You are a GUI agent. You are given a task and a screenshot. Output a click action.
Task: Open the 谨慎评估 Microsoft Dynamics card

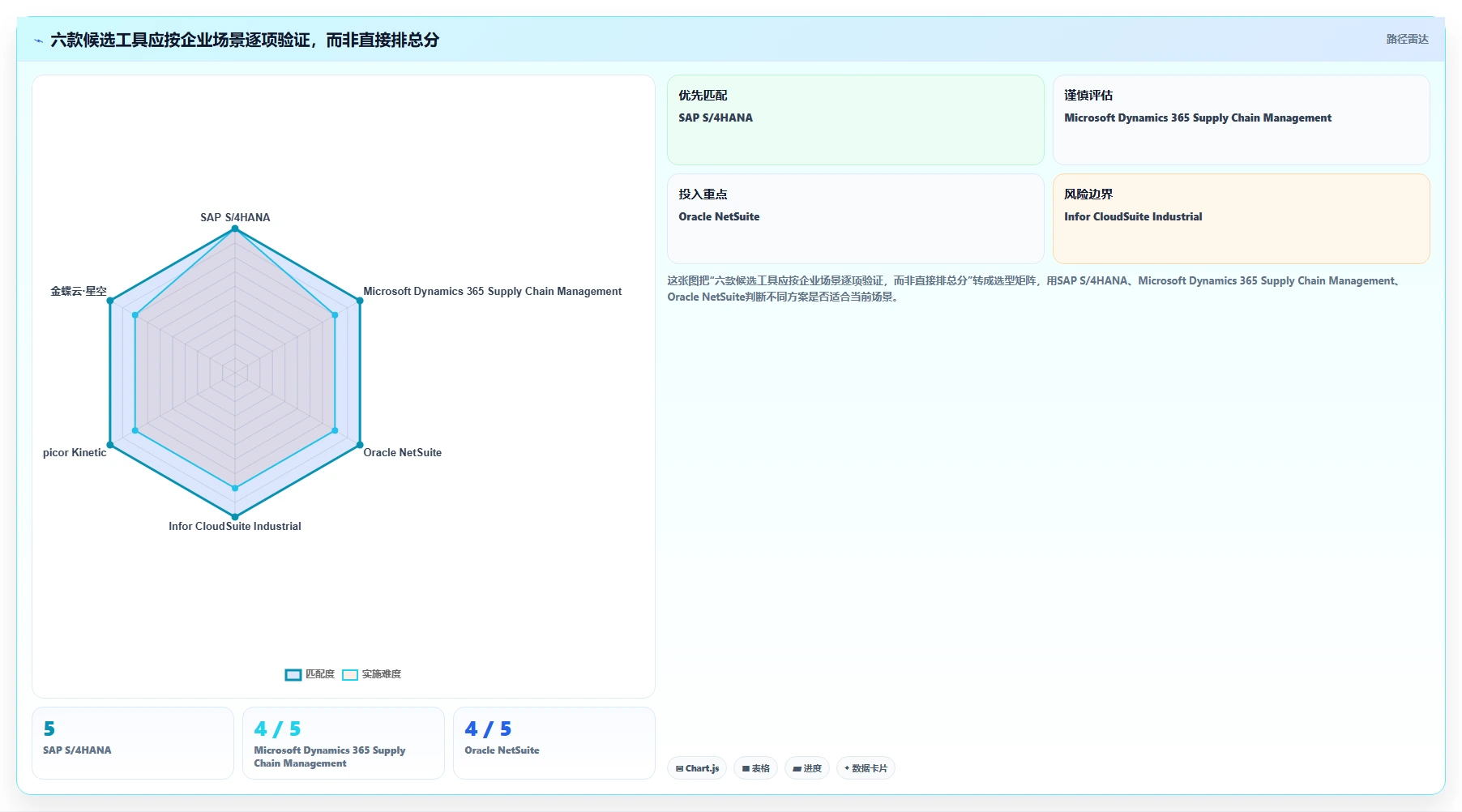click(x=1242, y=120)
